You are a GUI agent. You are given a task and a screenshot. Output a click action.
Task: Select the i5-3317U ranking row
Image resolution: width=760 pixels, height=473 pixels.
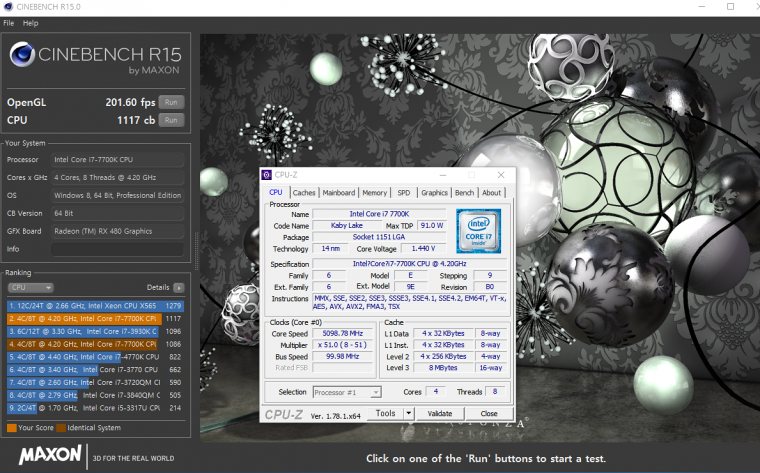95,408
